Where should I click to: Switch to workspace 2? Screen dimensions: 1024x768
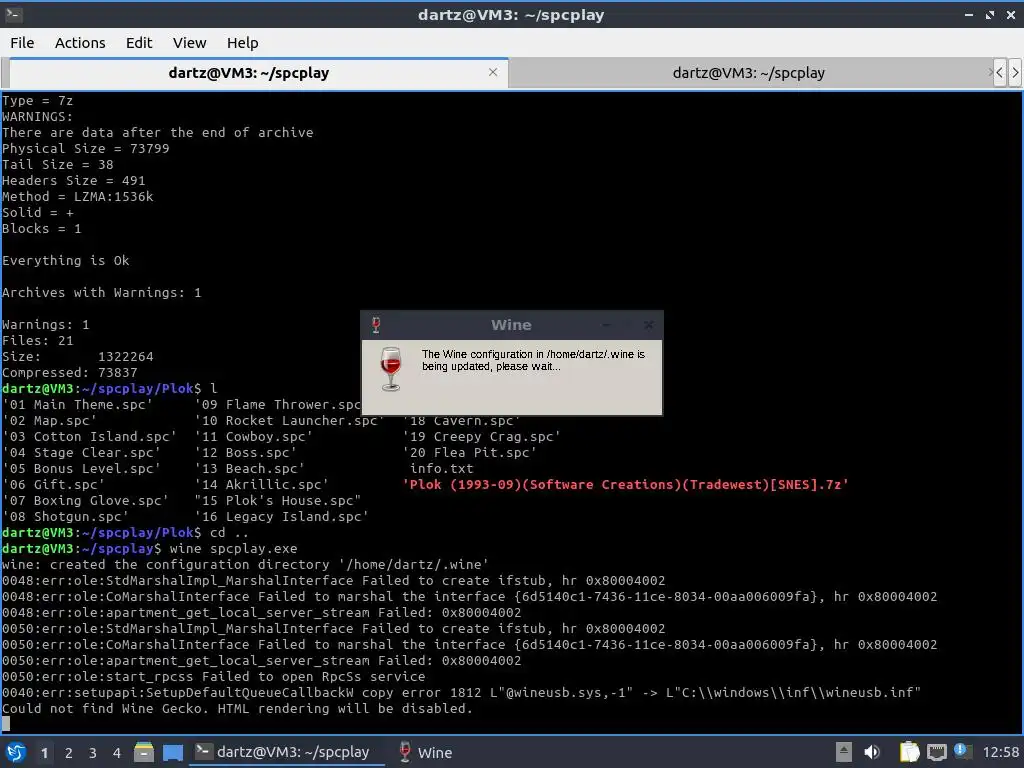68,753
